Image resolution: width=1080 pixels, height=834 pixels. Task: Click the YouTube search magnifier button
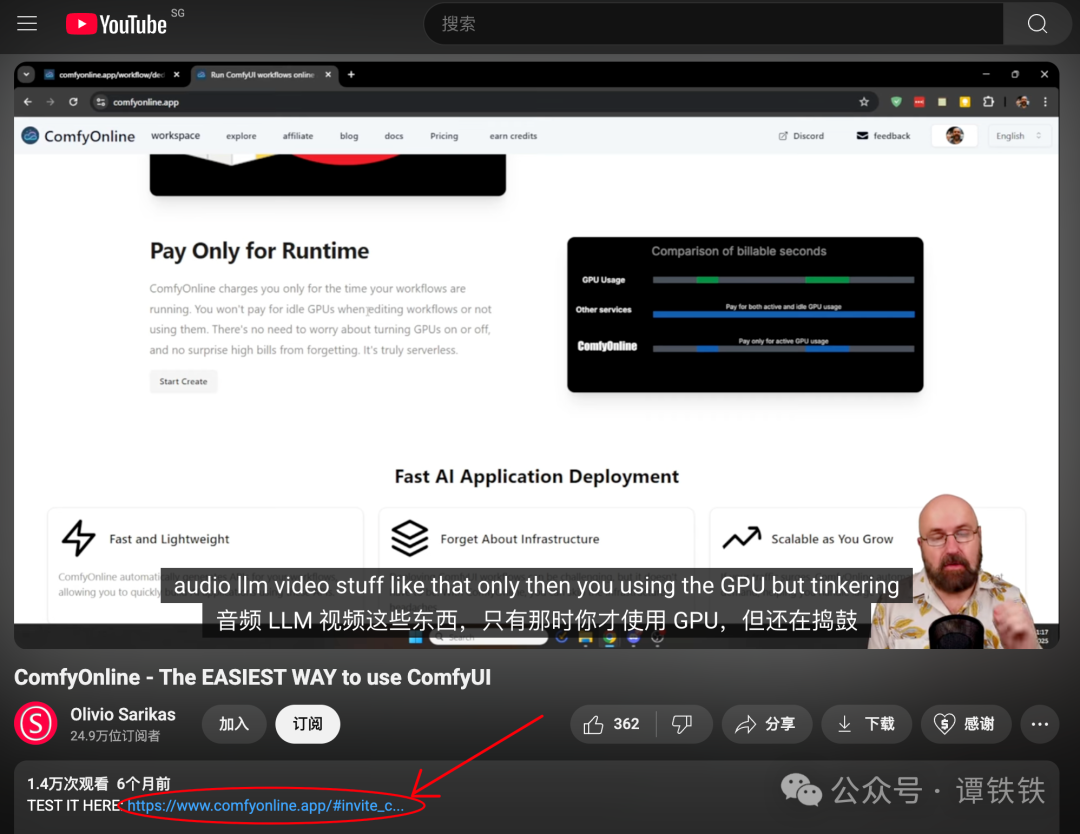tap(1037, 23)
